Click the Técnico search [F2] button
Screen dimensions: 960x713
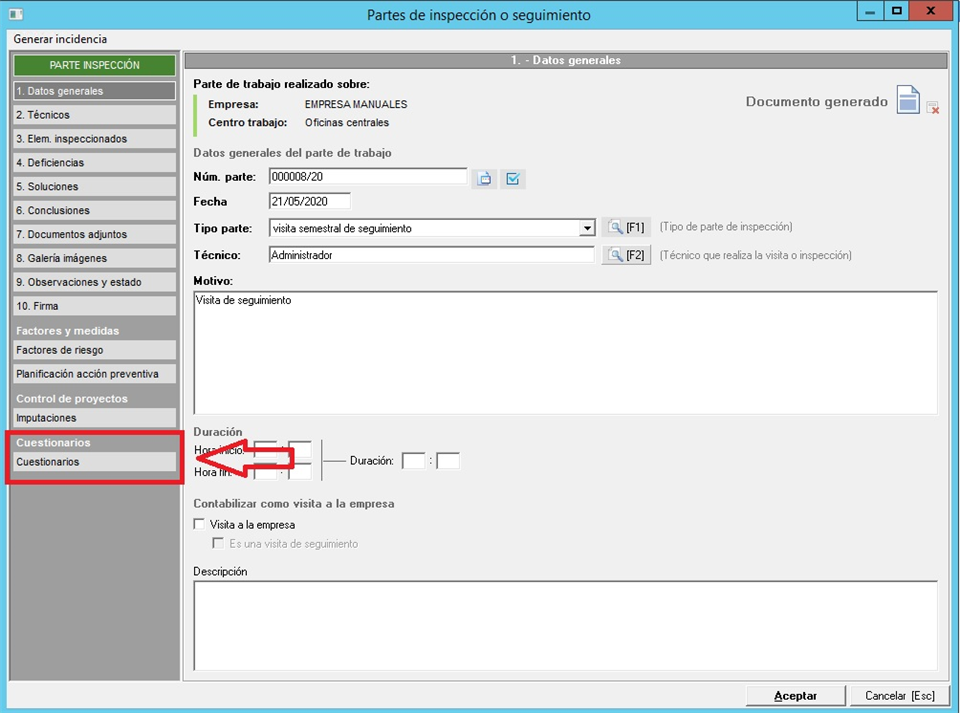626,255
